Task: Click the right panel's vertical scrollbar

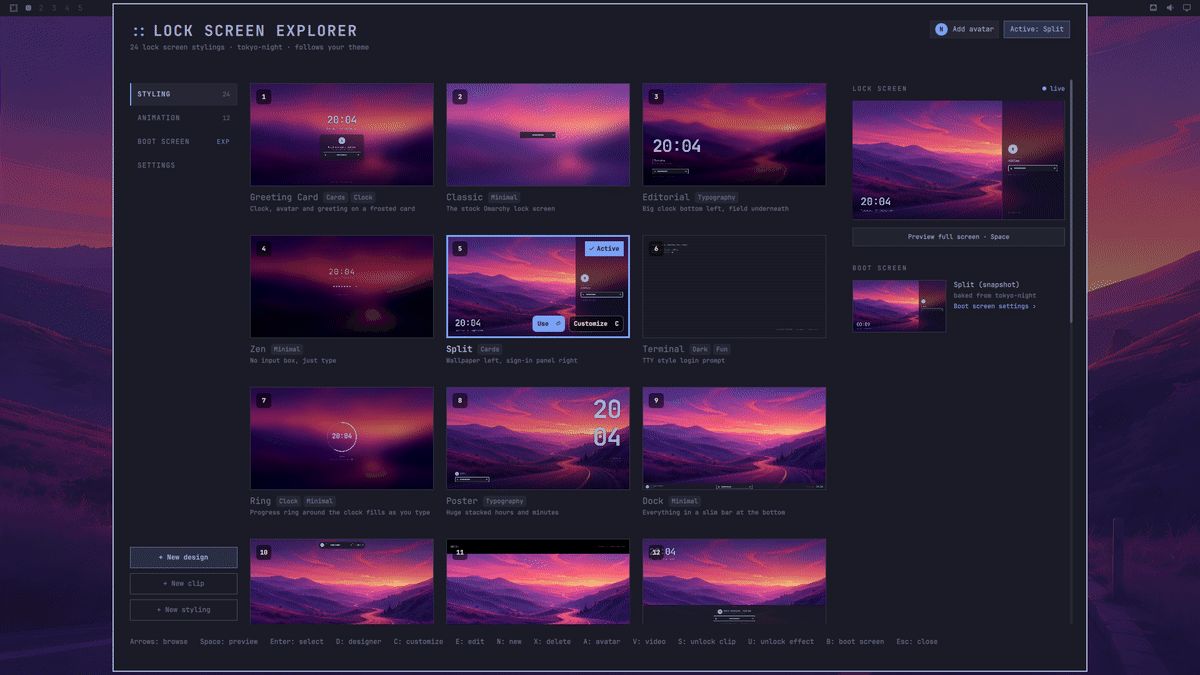Action: [x=1071, y=200]
